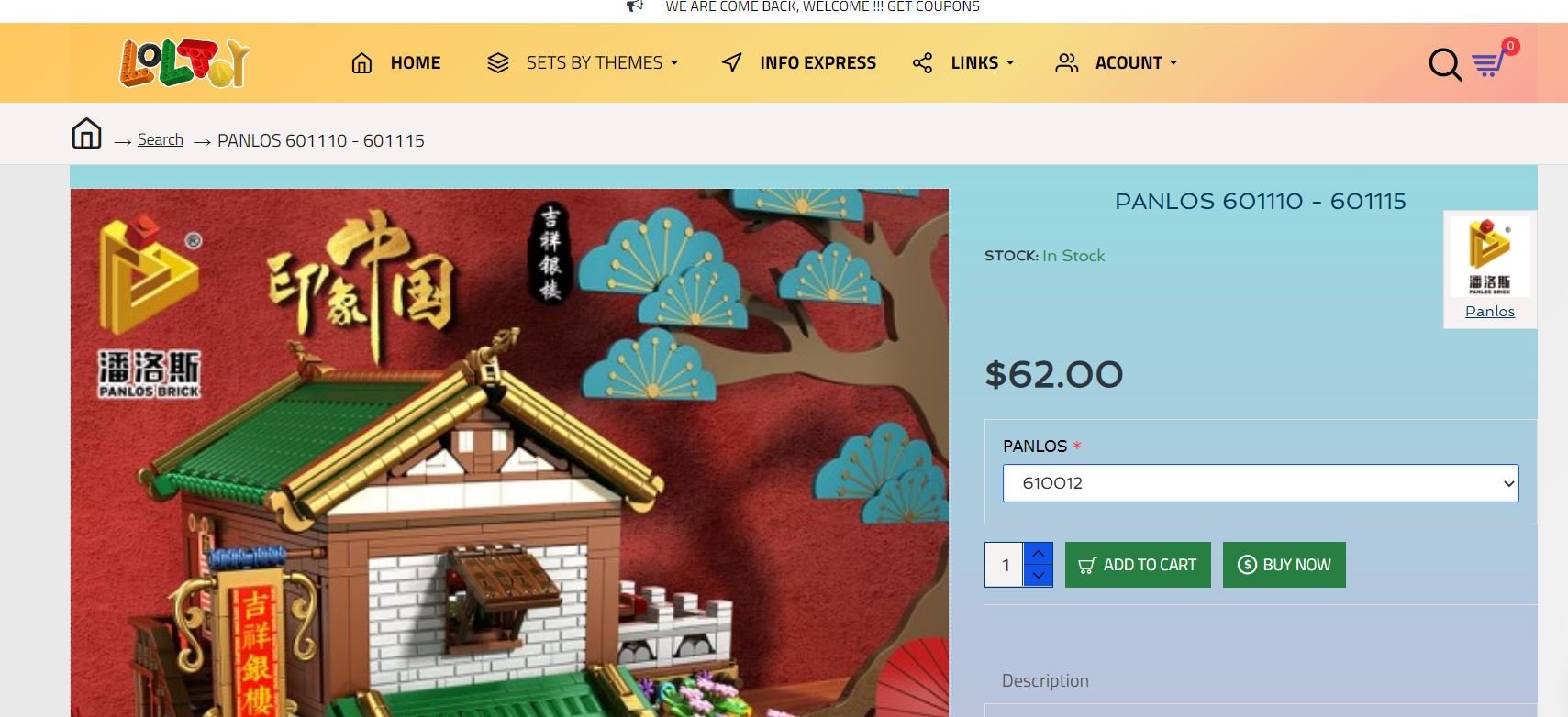Click the Add to Cart button

[1138, 565]
